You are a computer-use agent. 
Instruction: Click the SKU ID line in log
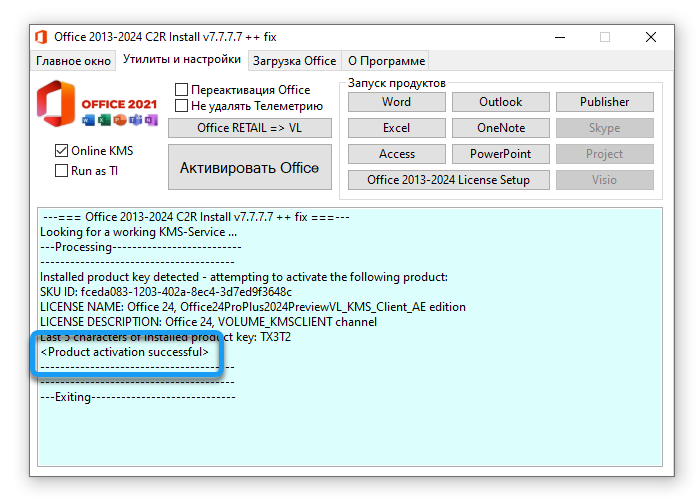tap(166, 292)
